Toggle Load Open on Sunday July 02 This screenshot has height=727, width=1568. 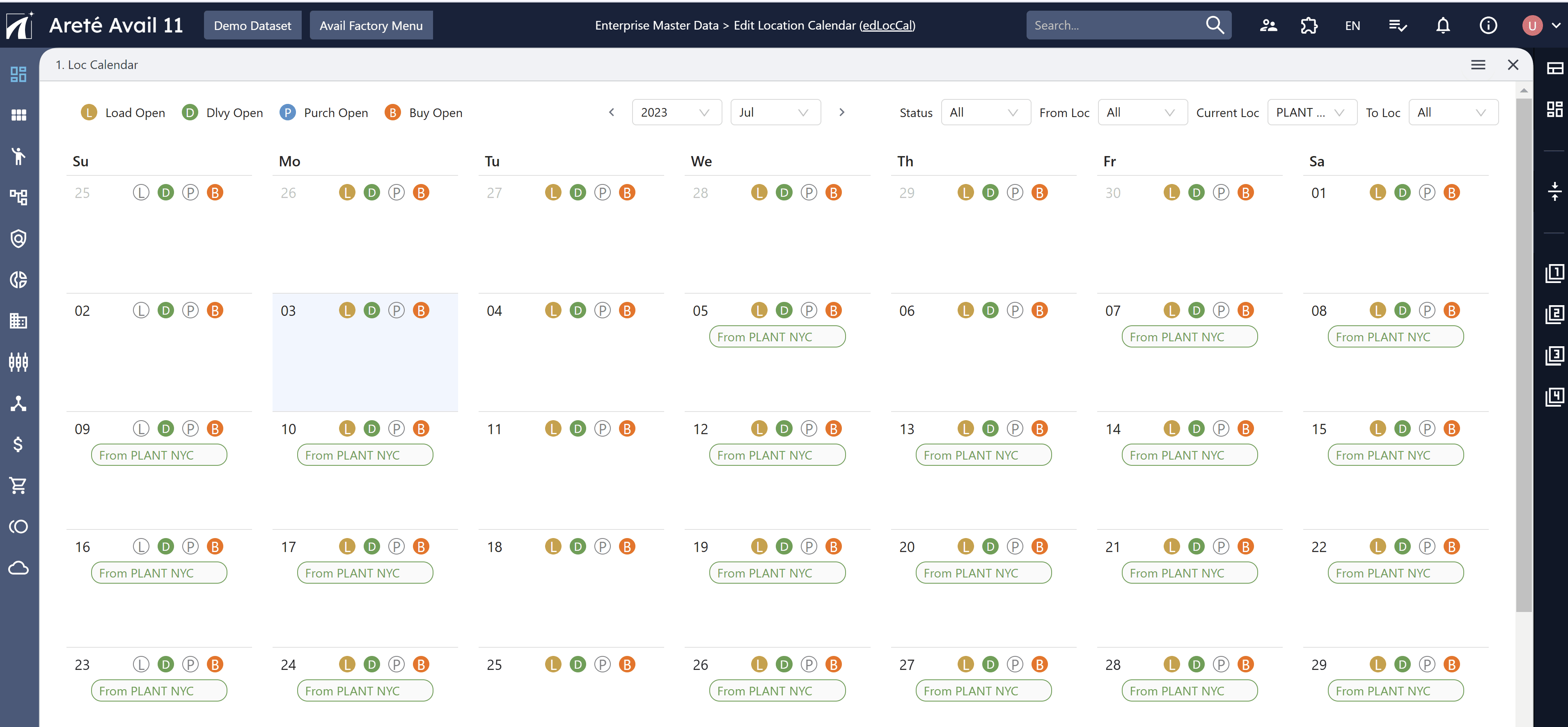click(x=141, y=311)
